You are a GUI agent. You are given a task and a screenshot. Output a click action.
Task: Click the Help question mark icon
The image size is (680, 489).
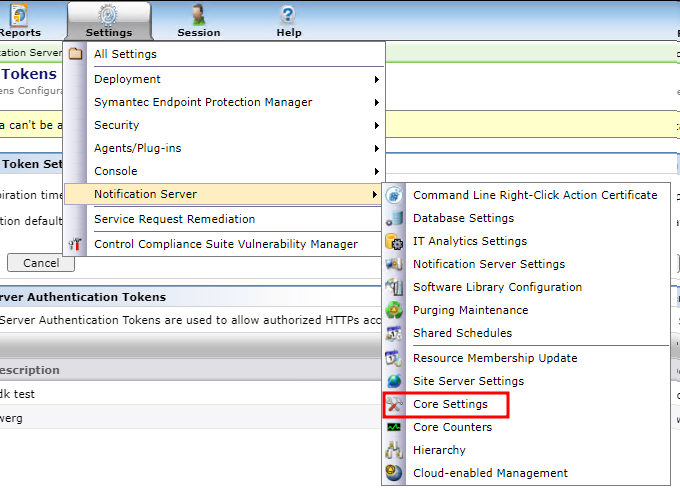coord(288,15)
